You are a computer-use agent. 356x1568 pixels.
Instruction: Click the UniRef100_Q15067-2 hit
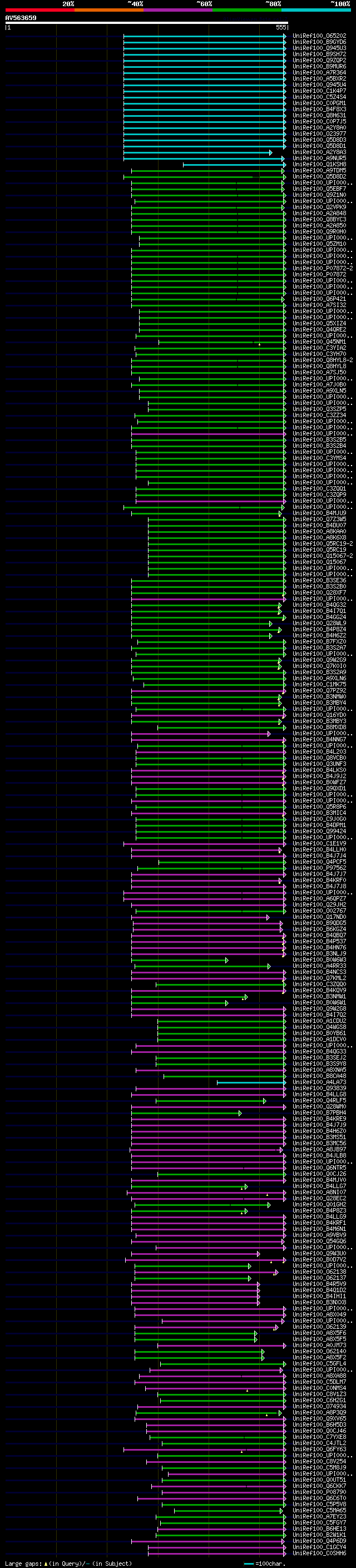click(323, 556)
